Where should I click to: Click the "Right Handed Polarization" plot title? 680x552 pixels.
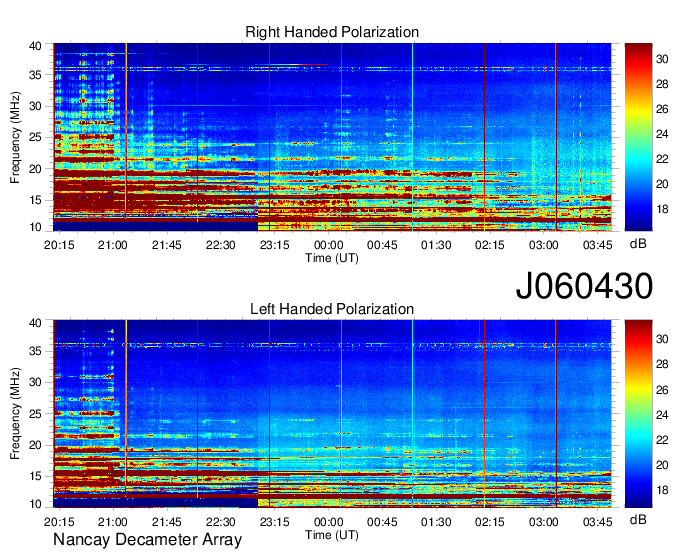(x=332, y=32)
